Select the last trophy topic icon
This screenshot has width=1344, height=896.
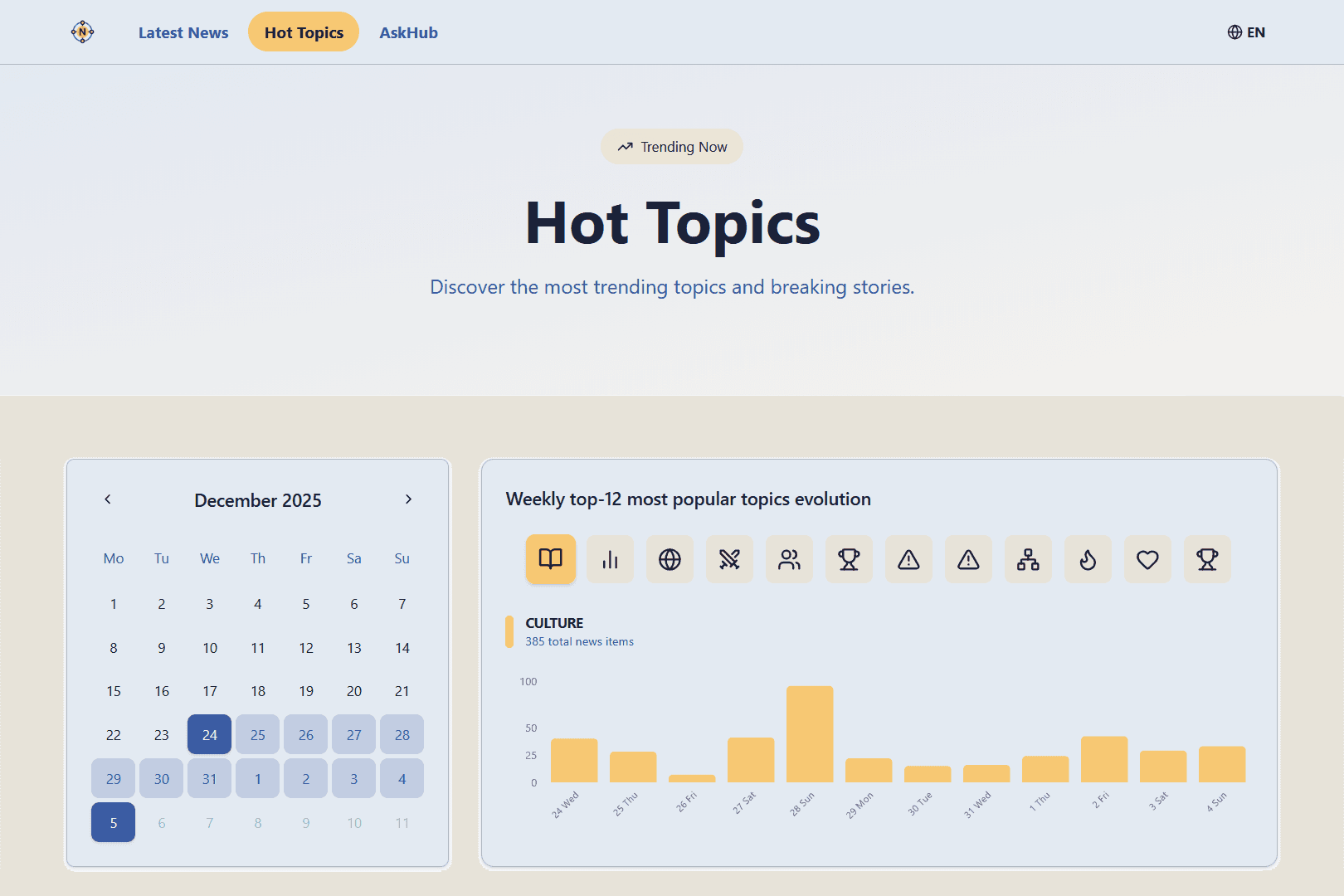1207,559
